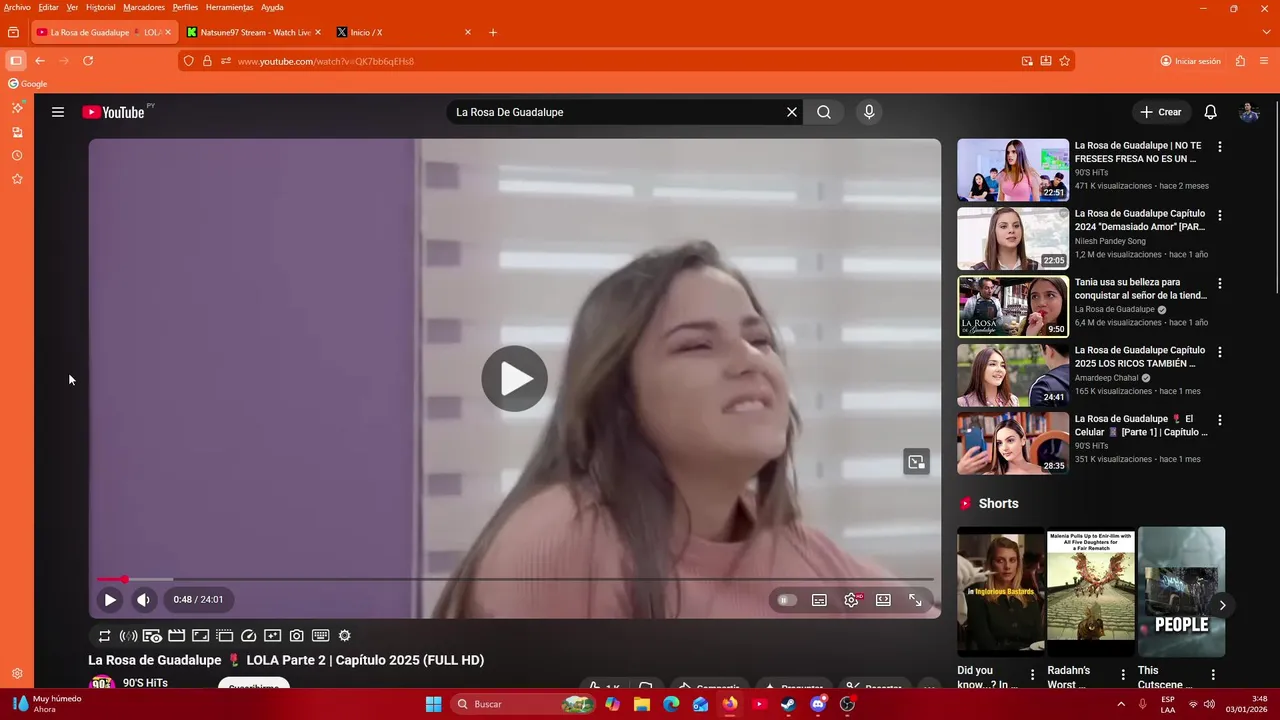The width and height of the screenshot is (1280, 720).
Task: Toggle subtitles on the player
Action: [819, 600]
